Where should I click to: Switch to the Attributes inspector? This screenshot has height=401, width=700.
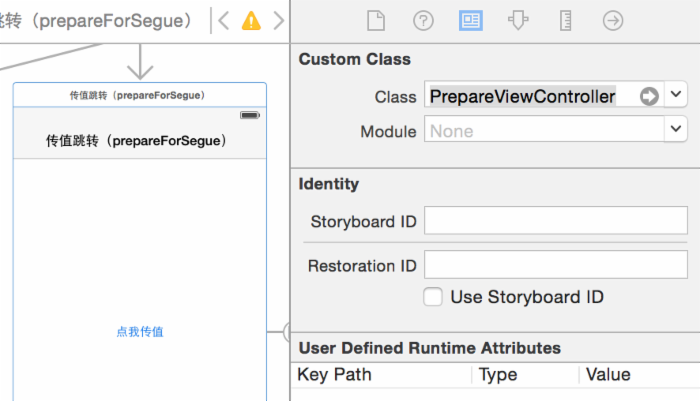(518, 21)
